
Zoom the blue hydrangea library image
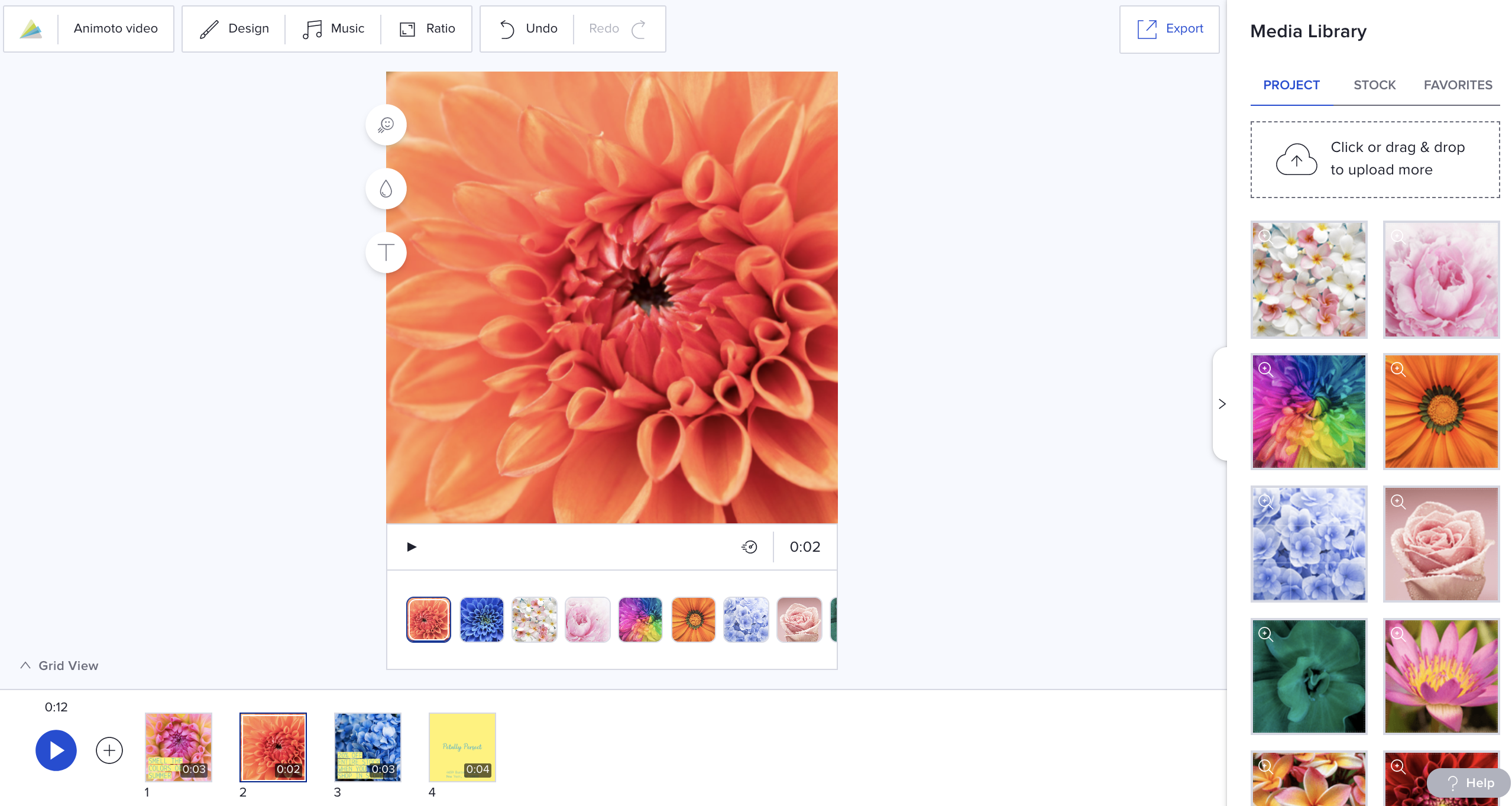[1265, 502]
